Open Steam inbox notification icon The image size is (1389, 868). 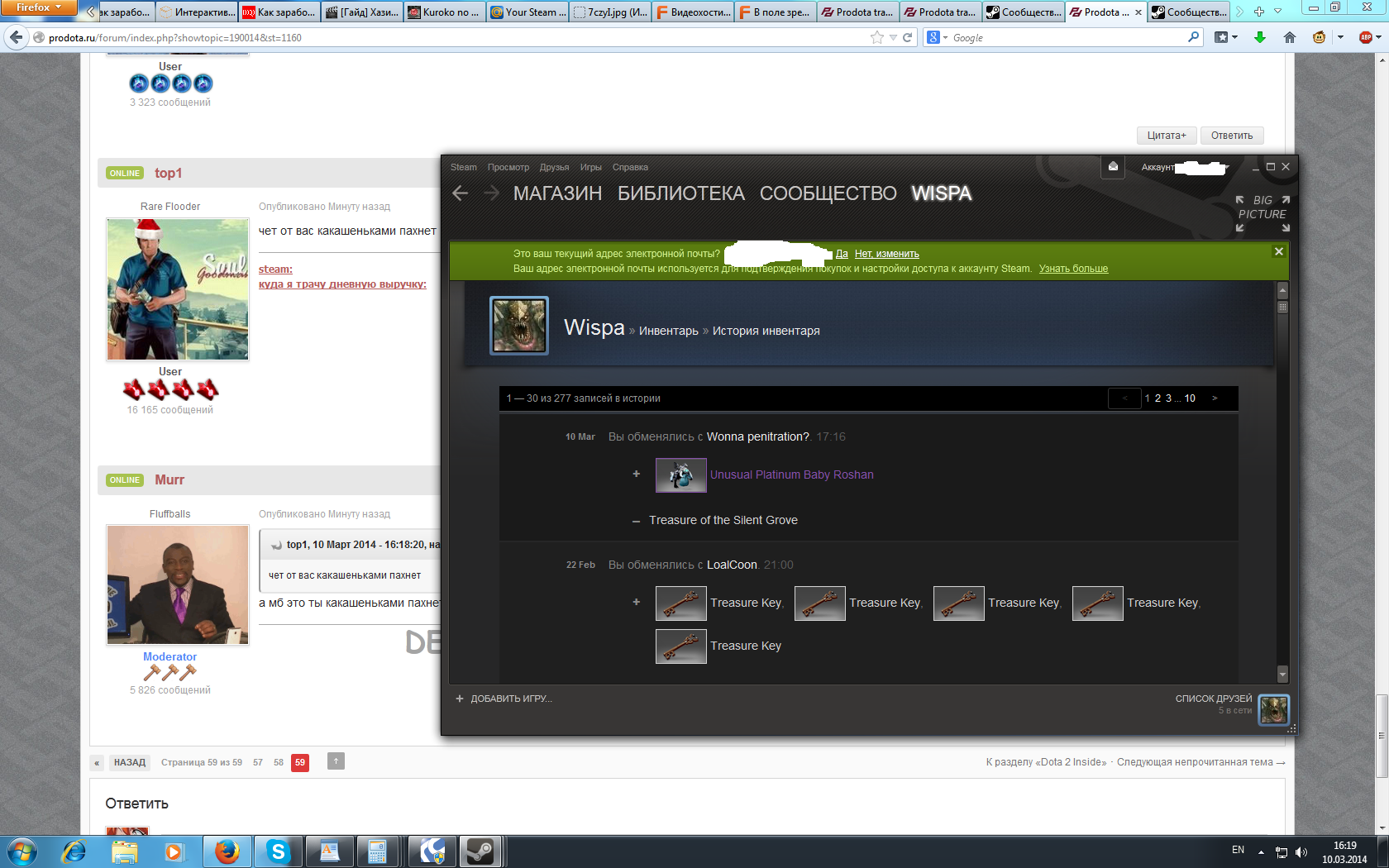[1113, 167]
